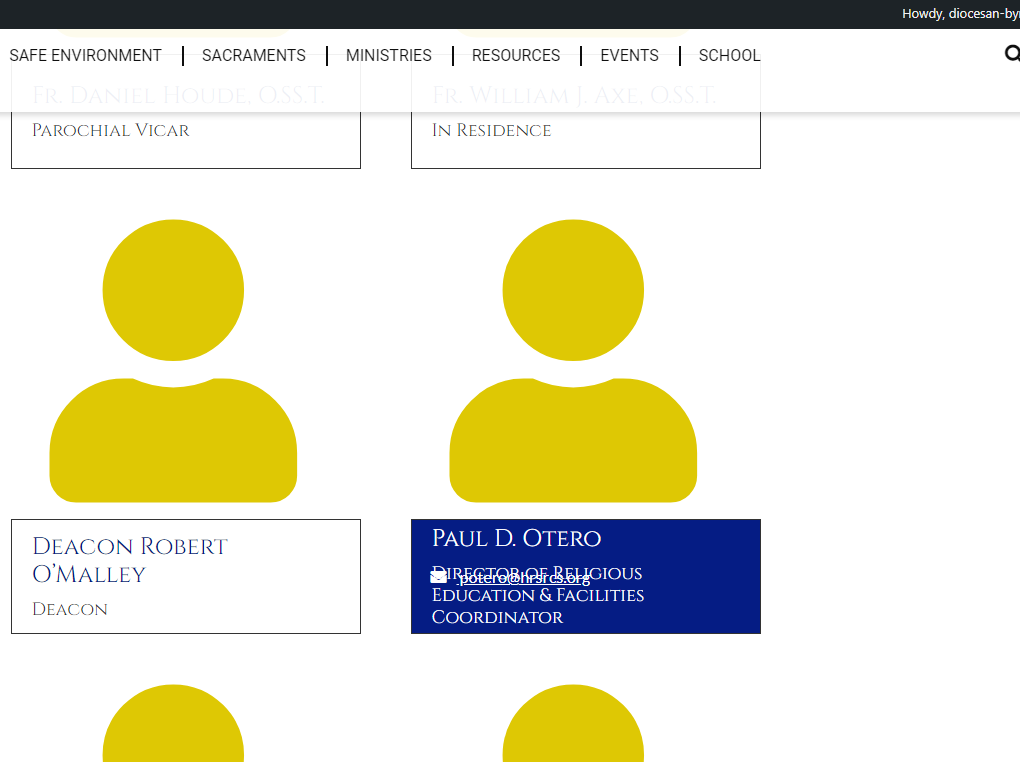Click the partial avatar below Deacon O'Malley's card
Image resolution: width=1020 pixels, height=762 pixels.
pos(173,725)
